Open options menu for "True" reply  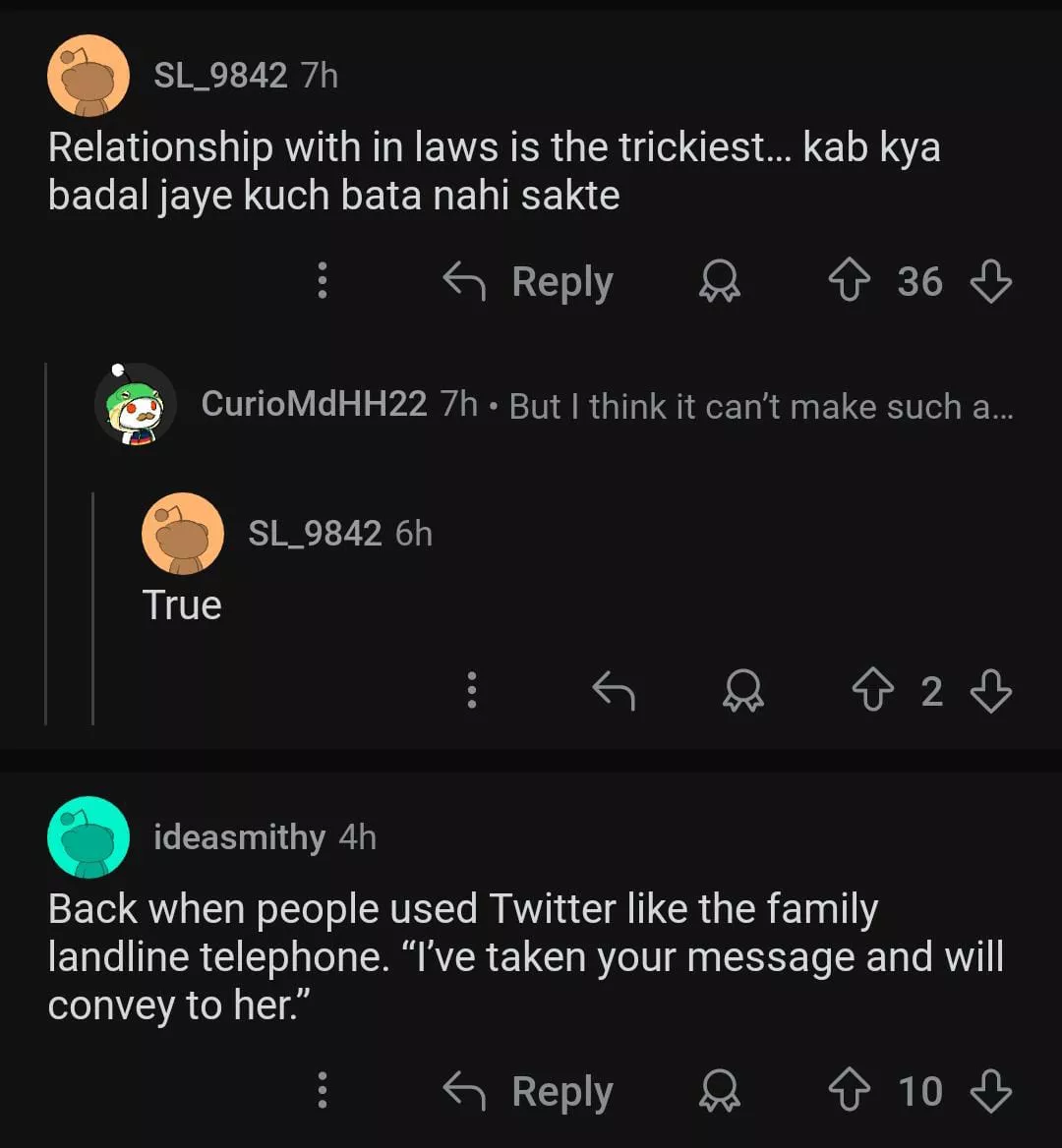pos(472,691)
